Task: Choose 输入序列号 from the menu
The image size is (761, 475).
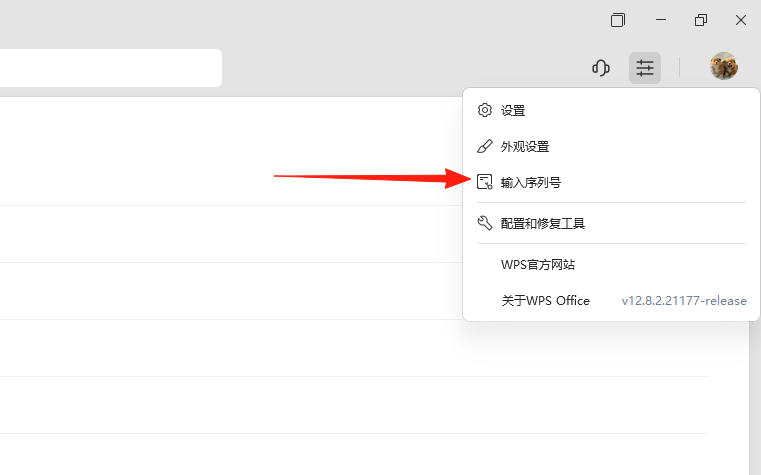Action: pyautogui.click(x=611, y=182)
